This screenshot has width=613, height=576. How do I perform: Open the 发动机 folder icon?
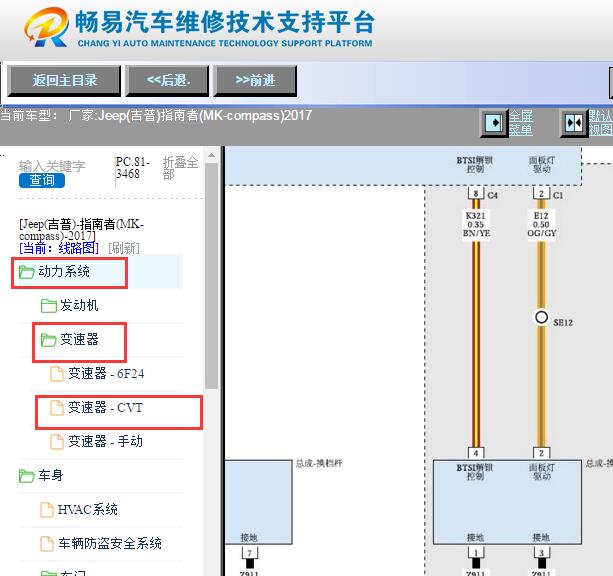48,306
